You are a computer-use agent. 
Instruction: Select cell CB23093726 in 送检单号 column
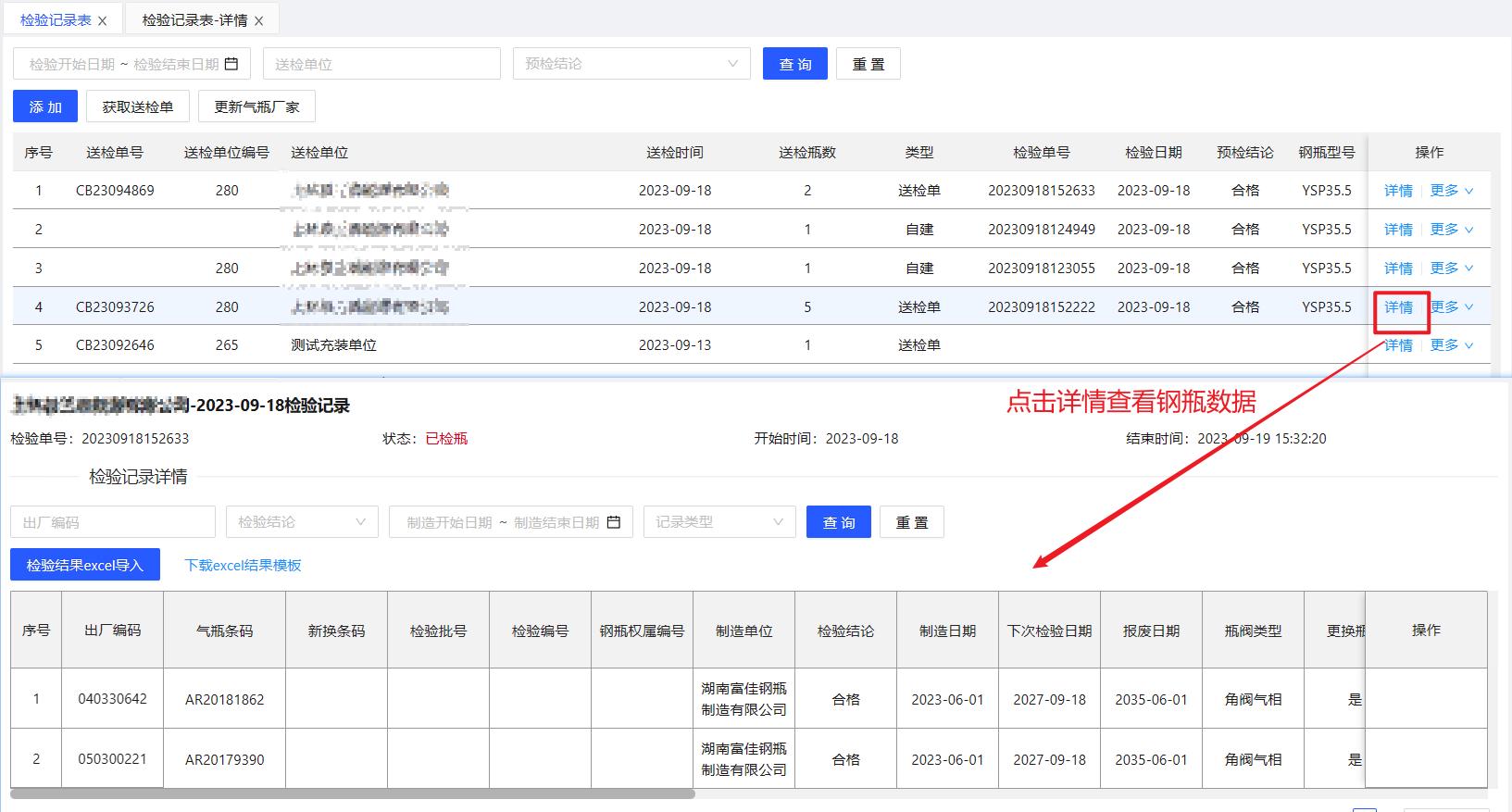[x=115, y=307]
